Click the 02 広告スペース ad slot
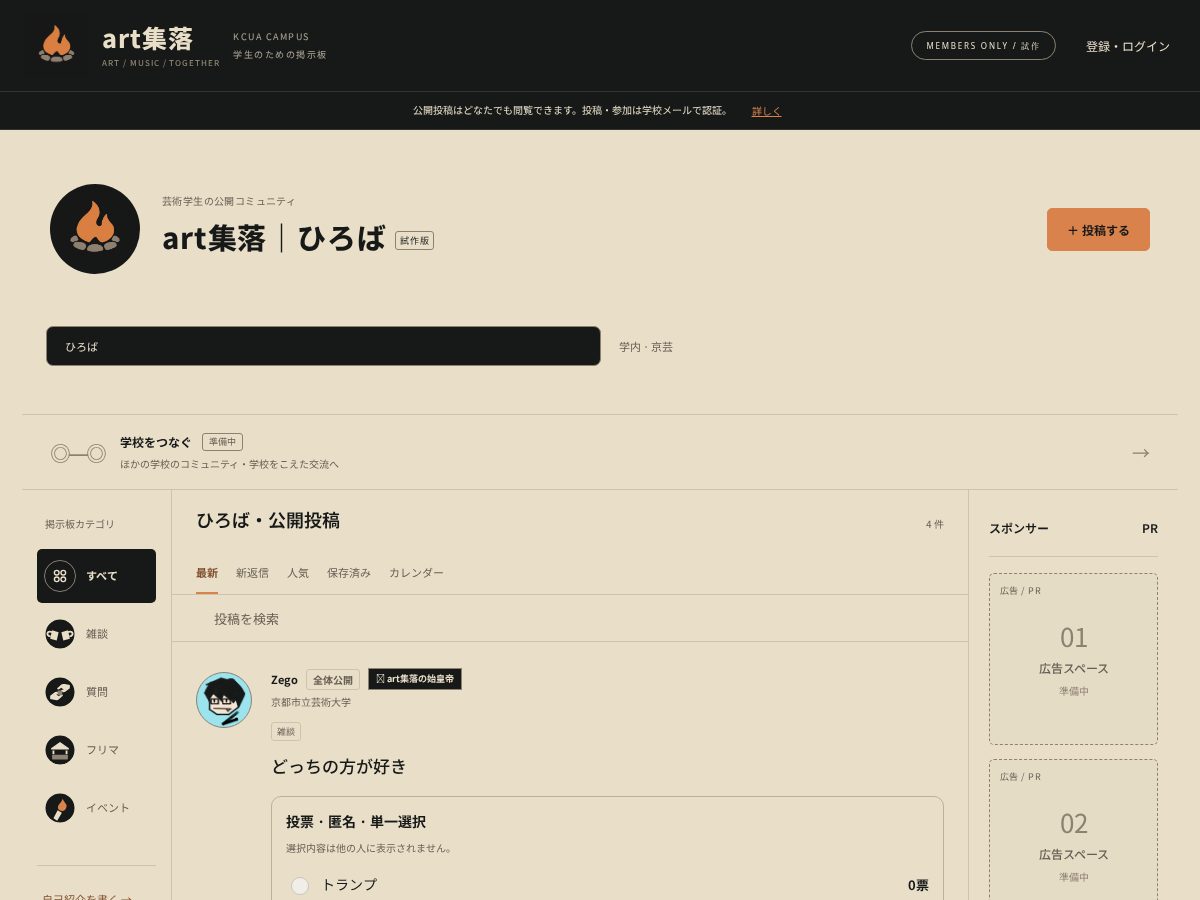1200x900 pixels. point(1073,830)
